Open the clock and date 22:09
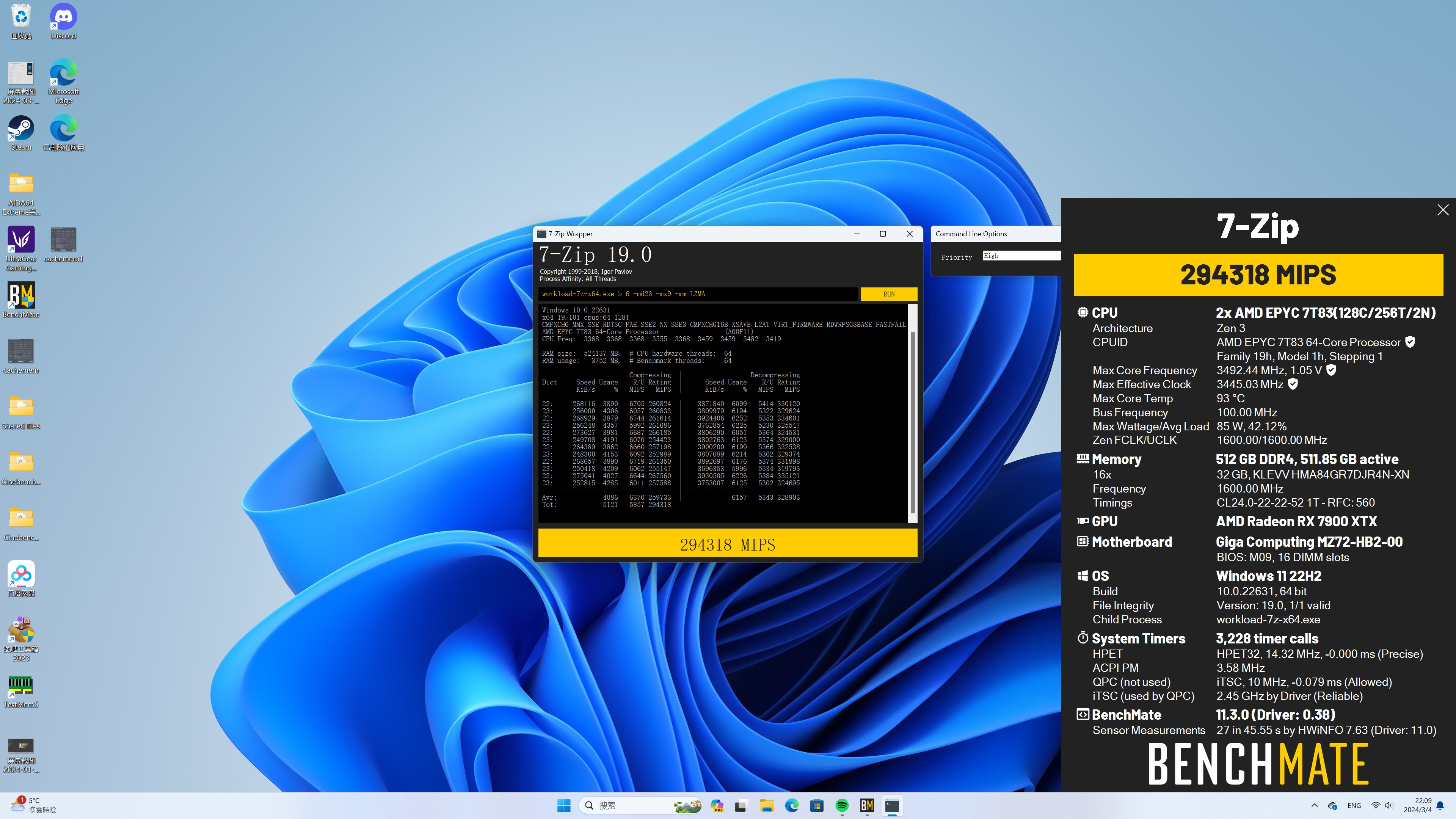Image resolution: width=1456 pixels, height=819 pixels. pos(1418,805)
